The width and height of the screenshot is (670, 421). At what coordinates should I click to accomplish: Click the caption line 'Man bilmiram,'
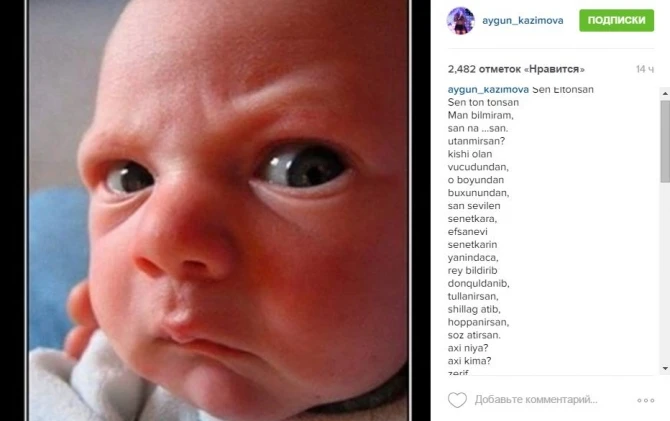point(480,115)
